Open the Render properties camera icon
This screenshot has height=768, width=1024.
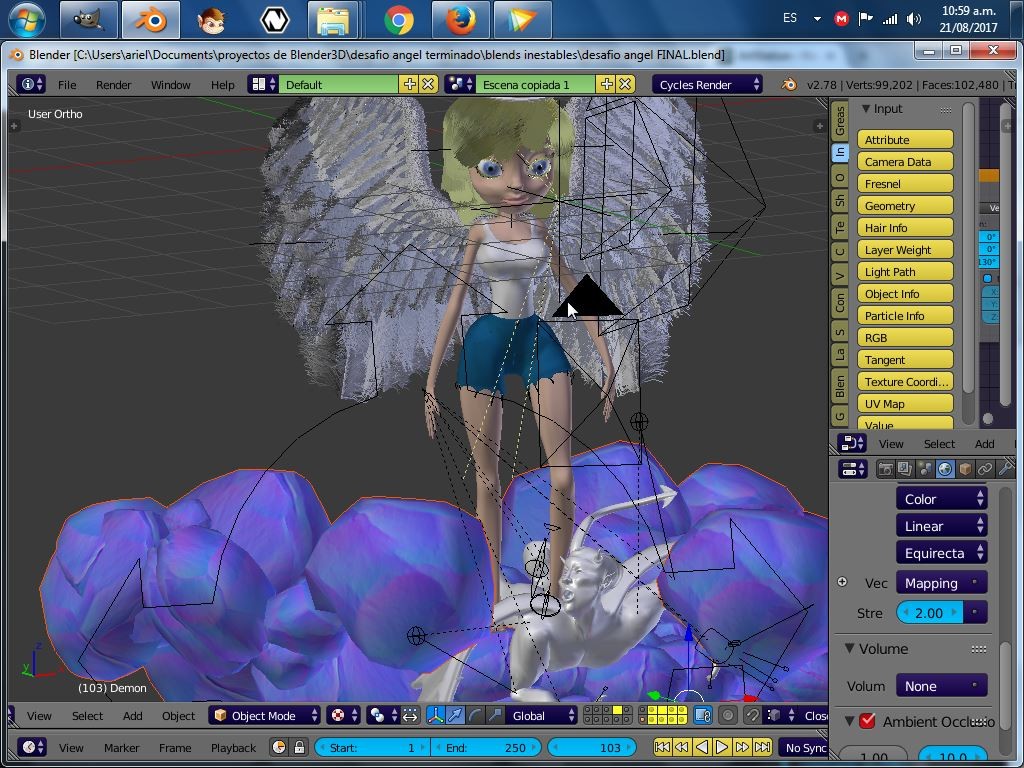(x=885, y=467)
